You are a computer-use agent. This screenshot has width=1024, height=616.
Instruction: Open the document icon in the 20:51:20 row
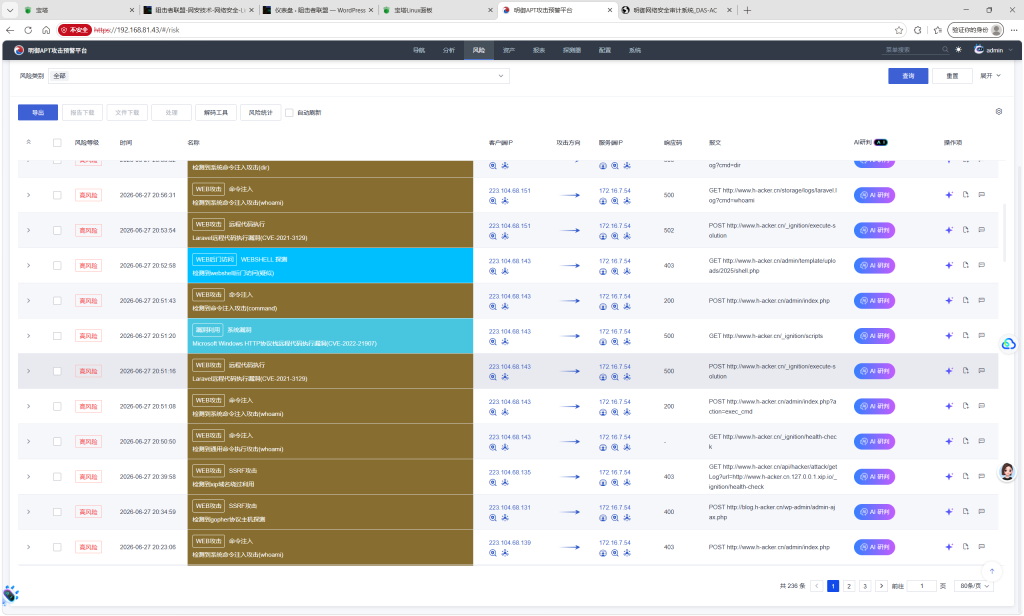965,336
